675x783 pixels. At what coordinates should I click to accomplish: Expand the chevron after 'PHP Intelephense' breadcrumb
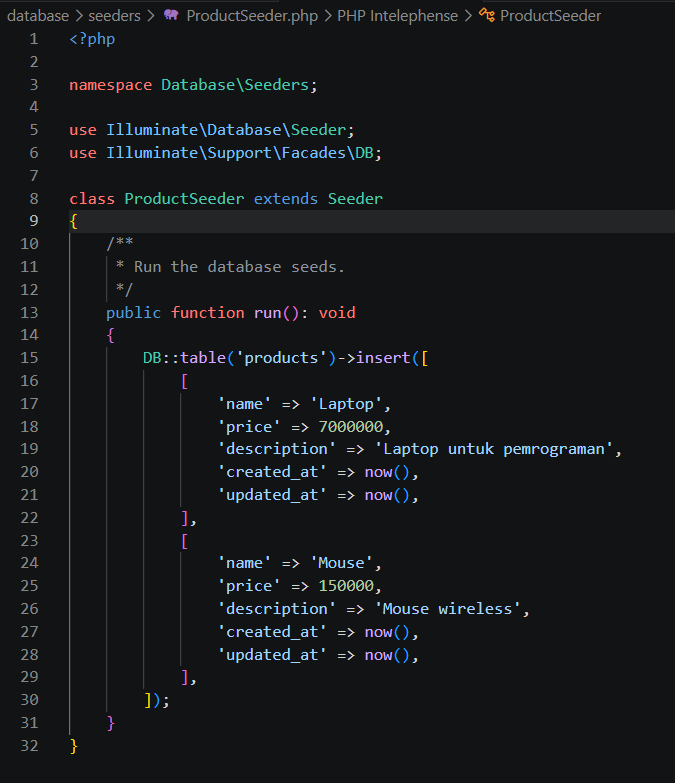tap(468, 16)
